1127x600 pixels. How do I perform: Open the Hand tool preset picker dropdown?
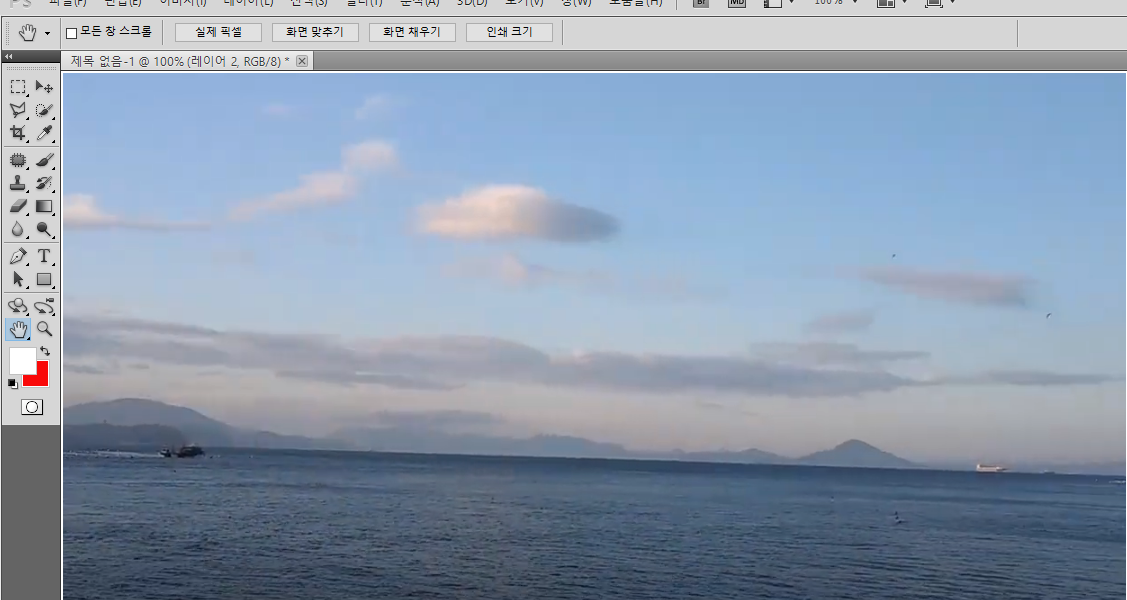tap(47, 34)
